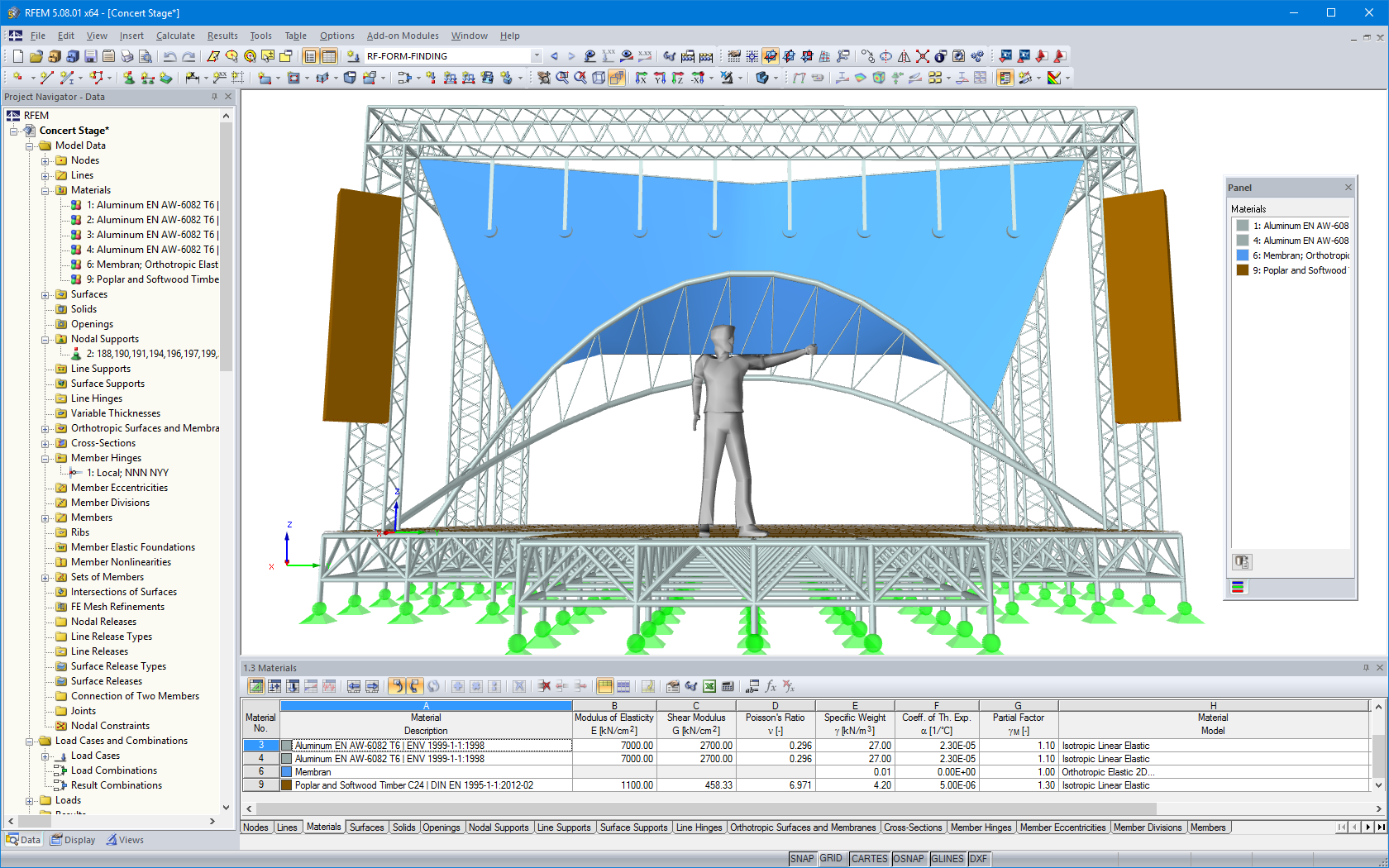The height and width of the screenshot is (868, 1389).
Task: Click the table calculator icon
Action: [727, 686]
